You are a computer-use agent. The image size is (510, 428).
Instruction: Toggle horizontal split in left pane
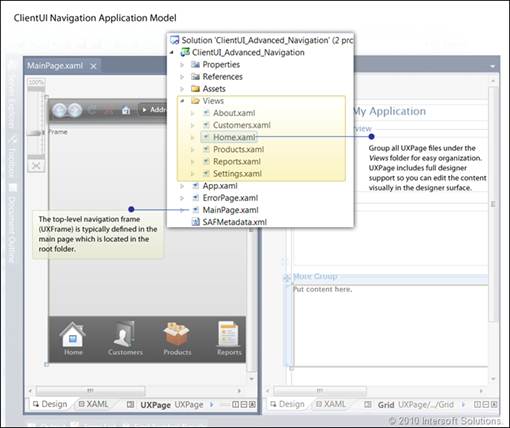tap(244, 405)
